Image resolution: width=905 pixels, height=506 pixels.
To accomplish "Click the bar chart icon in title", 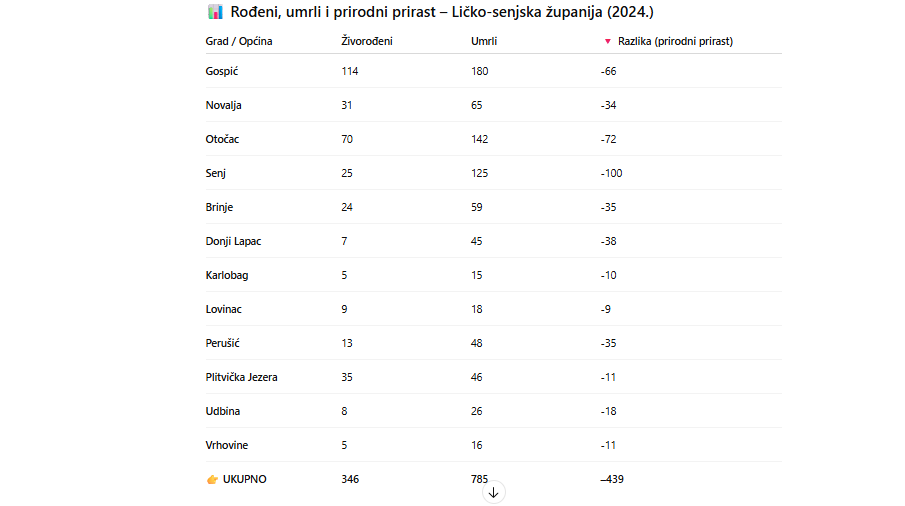I will coord(215,12).
